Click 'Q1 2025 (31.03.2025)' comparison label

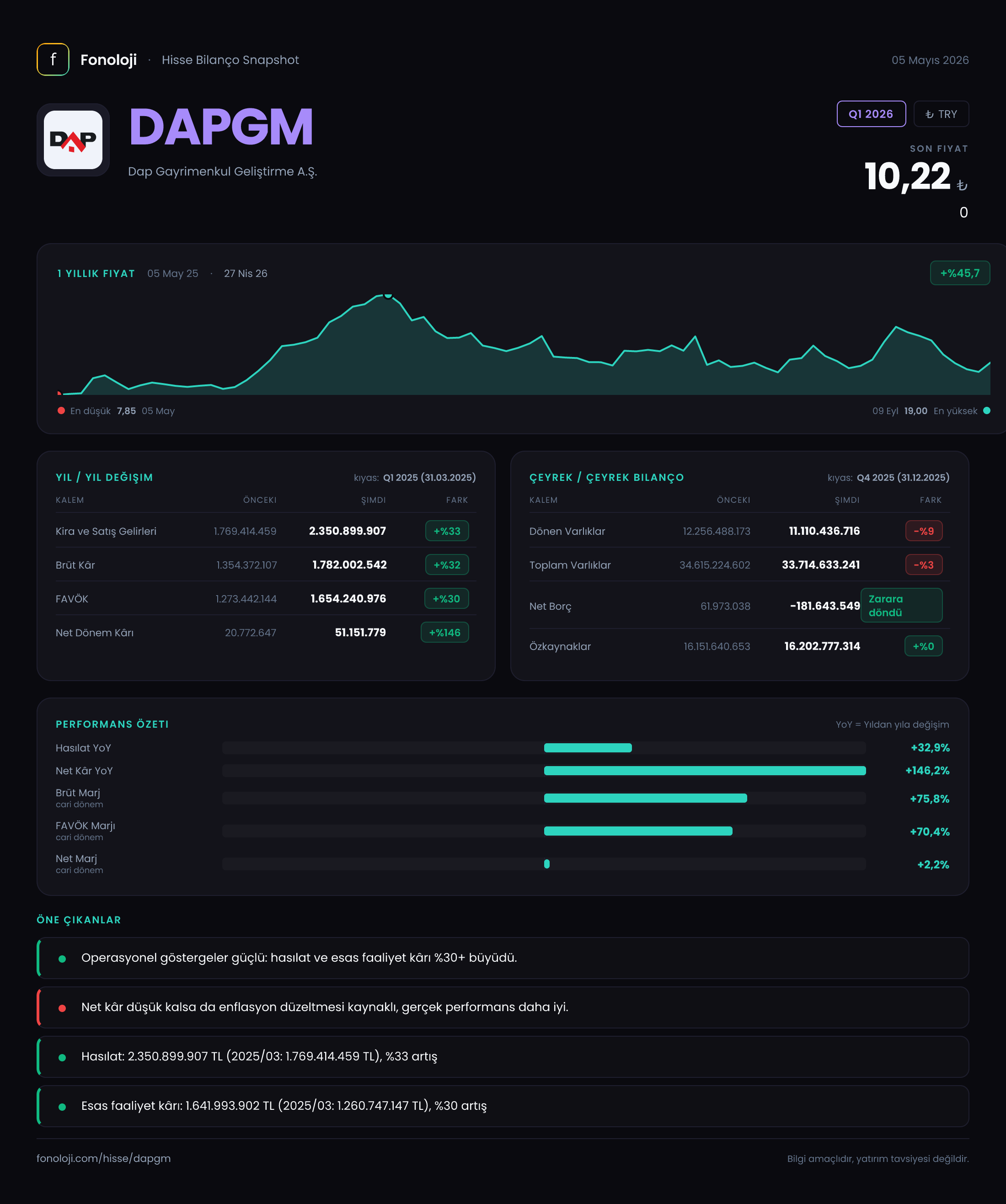(x=429, y=478)
